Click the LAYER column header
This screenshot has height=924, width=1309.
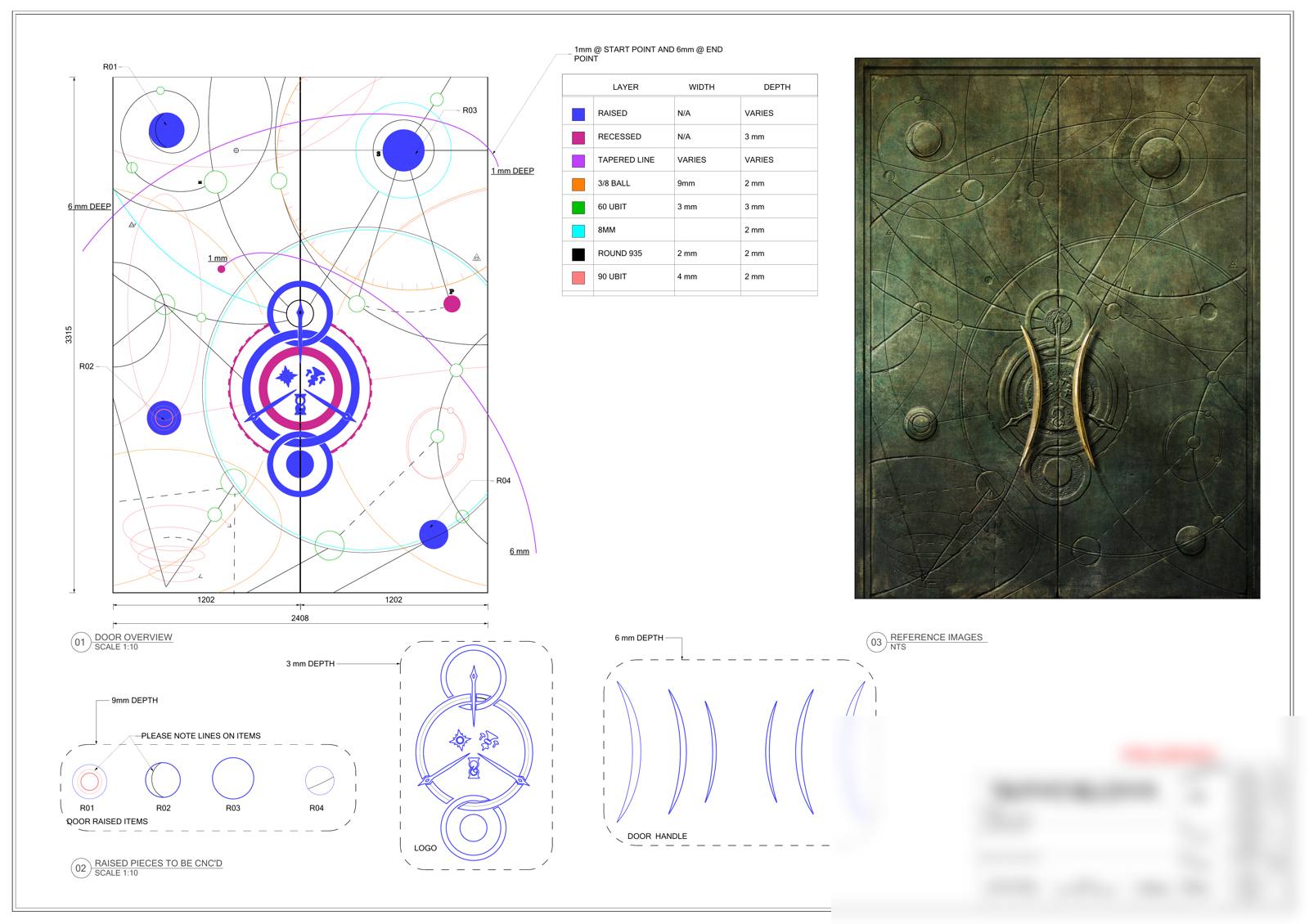pos(626,87)
